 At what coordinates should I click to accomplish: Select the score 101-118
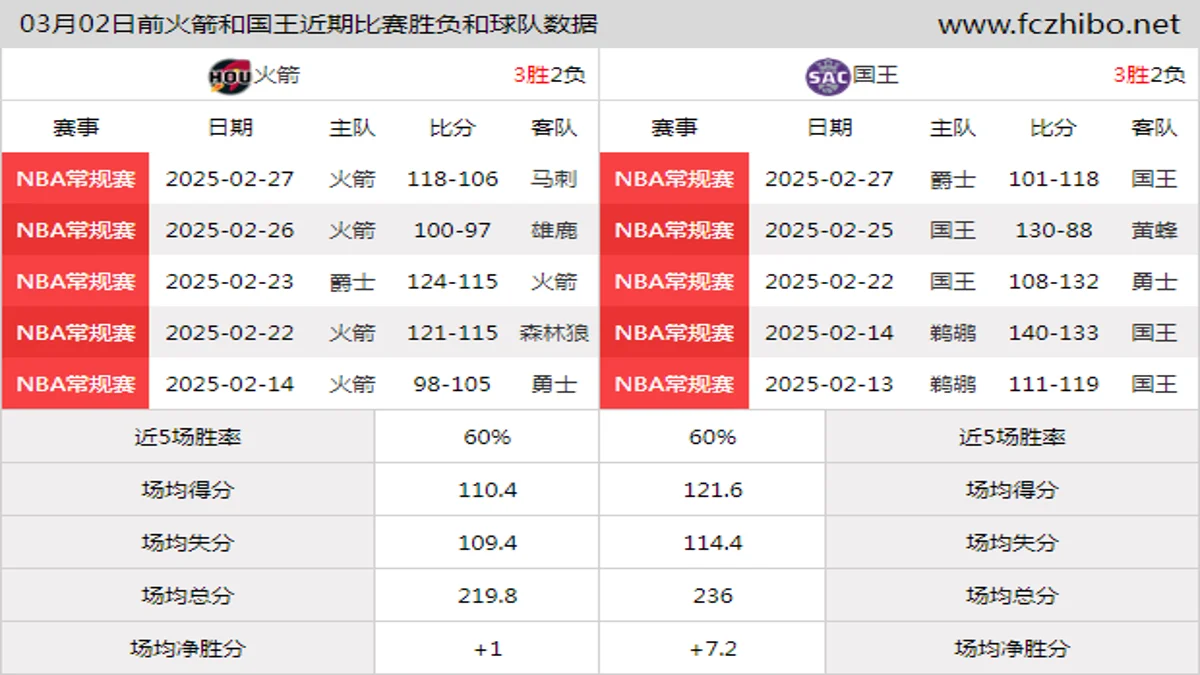1053,179
